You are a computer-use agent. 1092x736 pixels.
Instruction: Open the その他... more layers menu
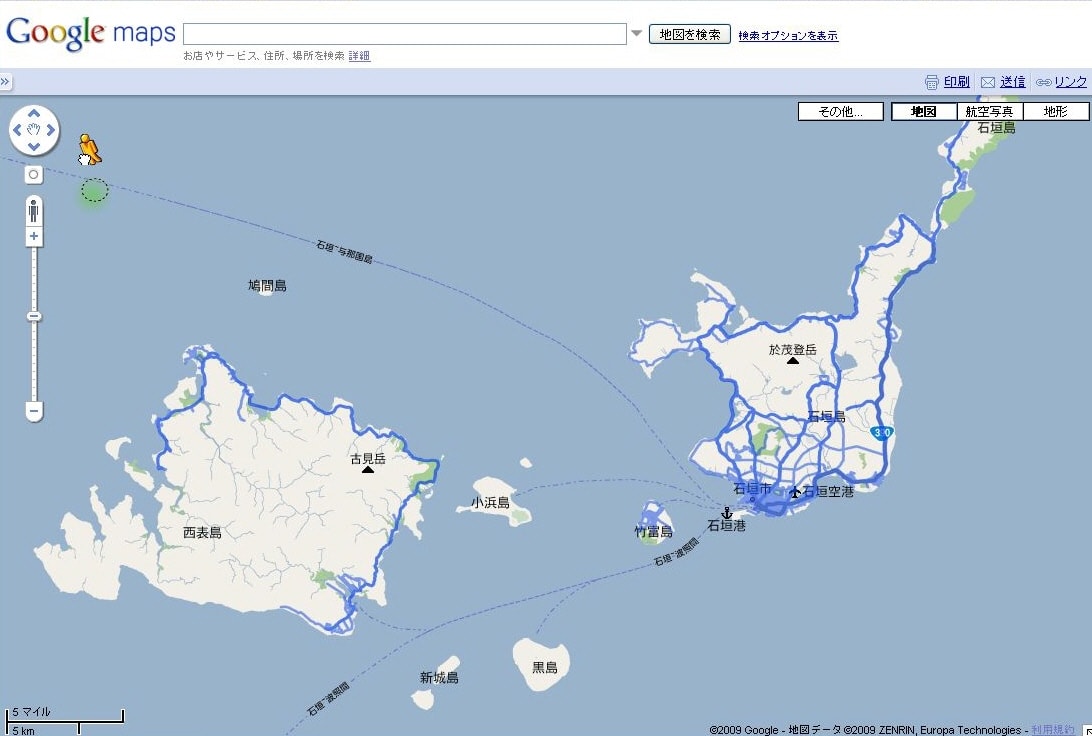point(840,112)
